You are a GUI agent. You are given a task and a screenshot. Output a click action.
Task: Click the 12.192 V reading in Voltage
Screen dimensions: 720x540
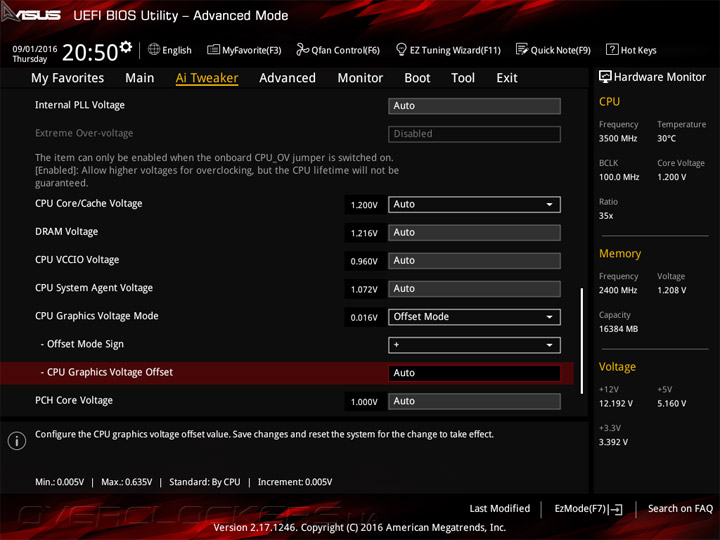click(x=616, y=403)
